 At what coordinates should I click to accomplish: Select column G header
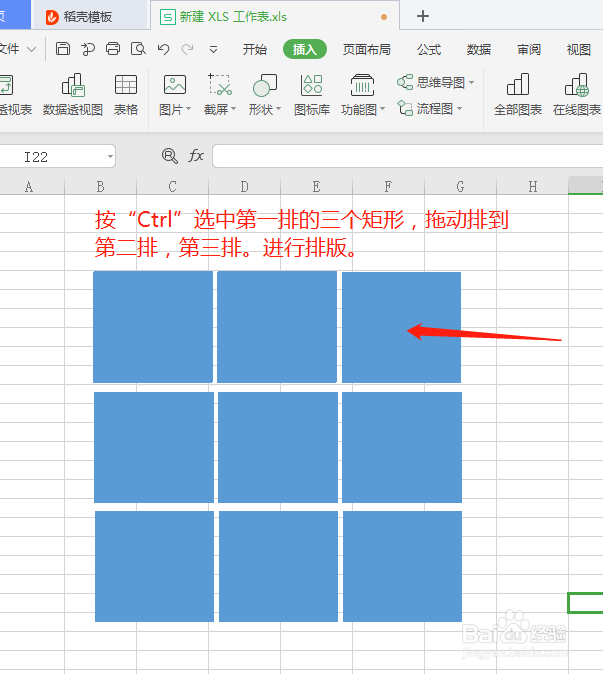point(460,187)
